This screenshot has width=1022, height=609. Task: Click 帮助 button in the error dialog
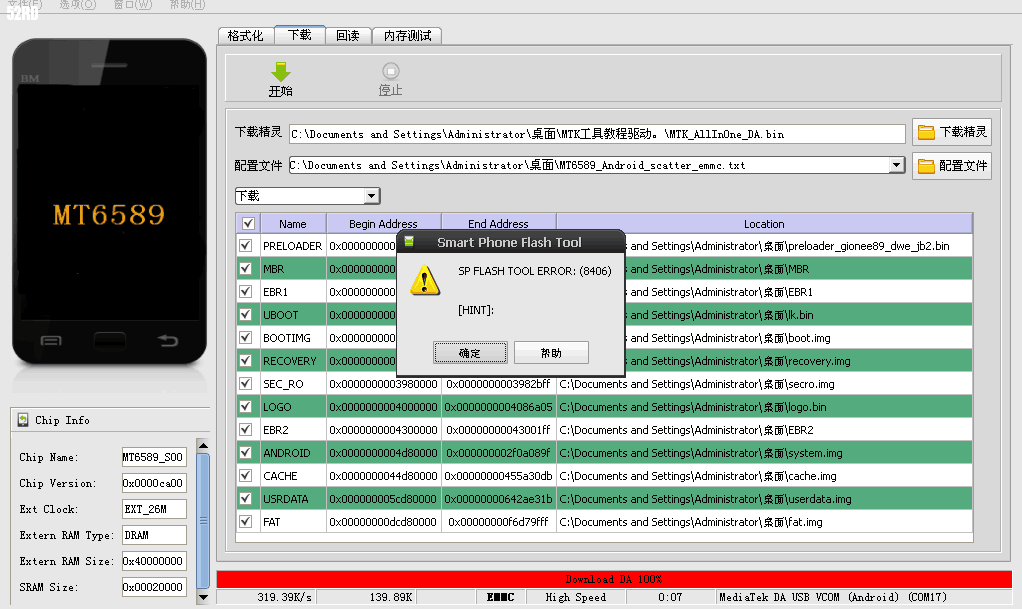[551, 353]
